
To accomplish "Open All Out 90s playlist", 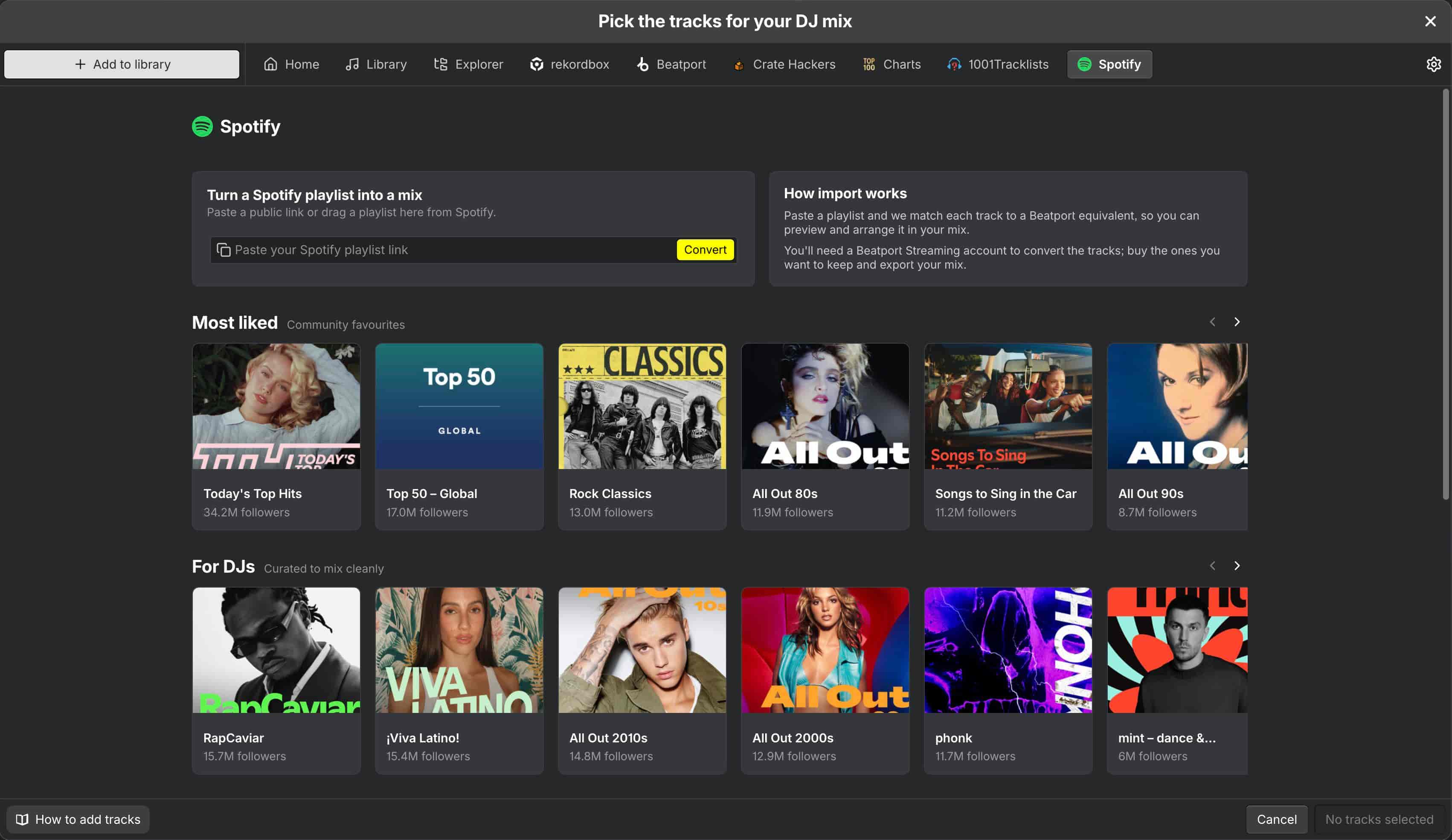I will [x=1177, y=437].
